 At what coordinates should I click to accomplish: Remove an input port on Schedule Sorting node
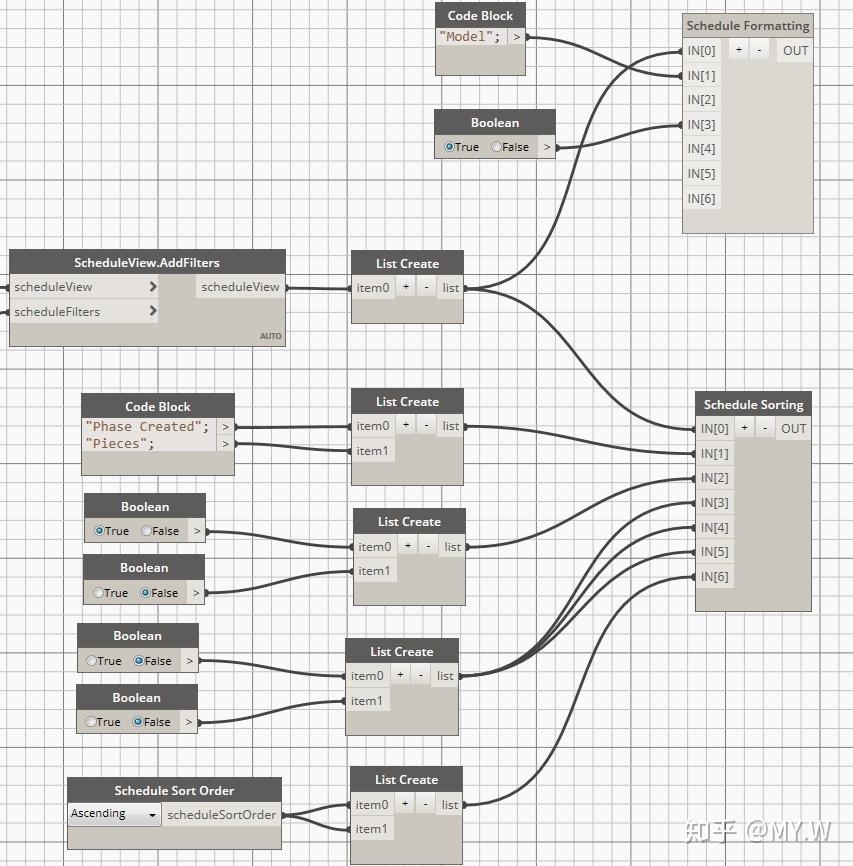(x=765, y=428)
